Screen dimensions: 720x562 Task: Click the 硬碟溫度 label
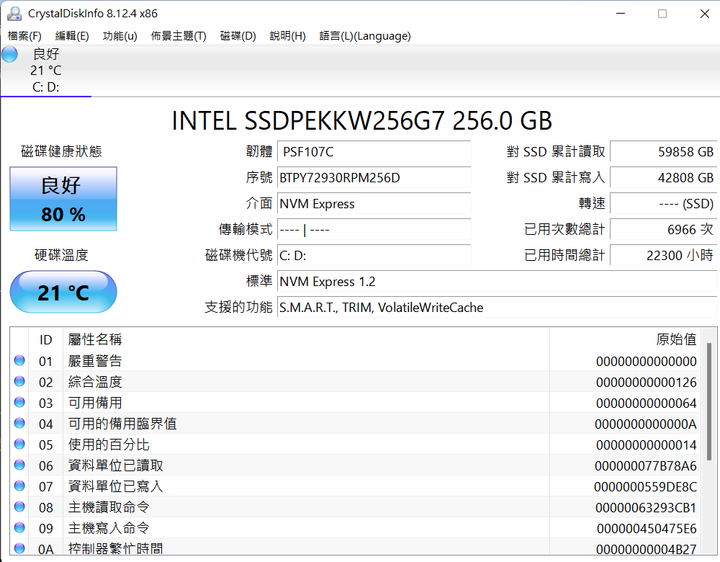61,255
